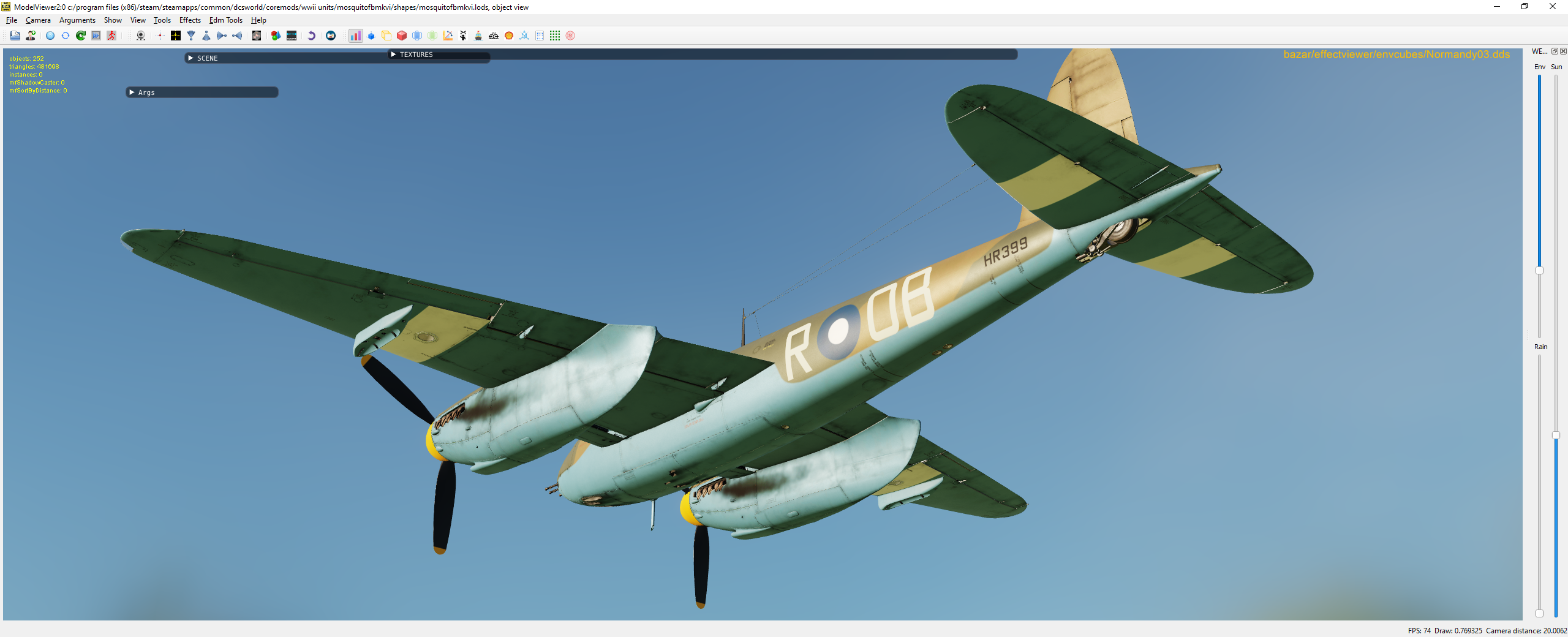
Task: Click the red running figure icon
Action: pyautogui.click(x=111, y=36)
